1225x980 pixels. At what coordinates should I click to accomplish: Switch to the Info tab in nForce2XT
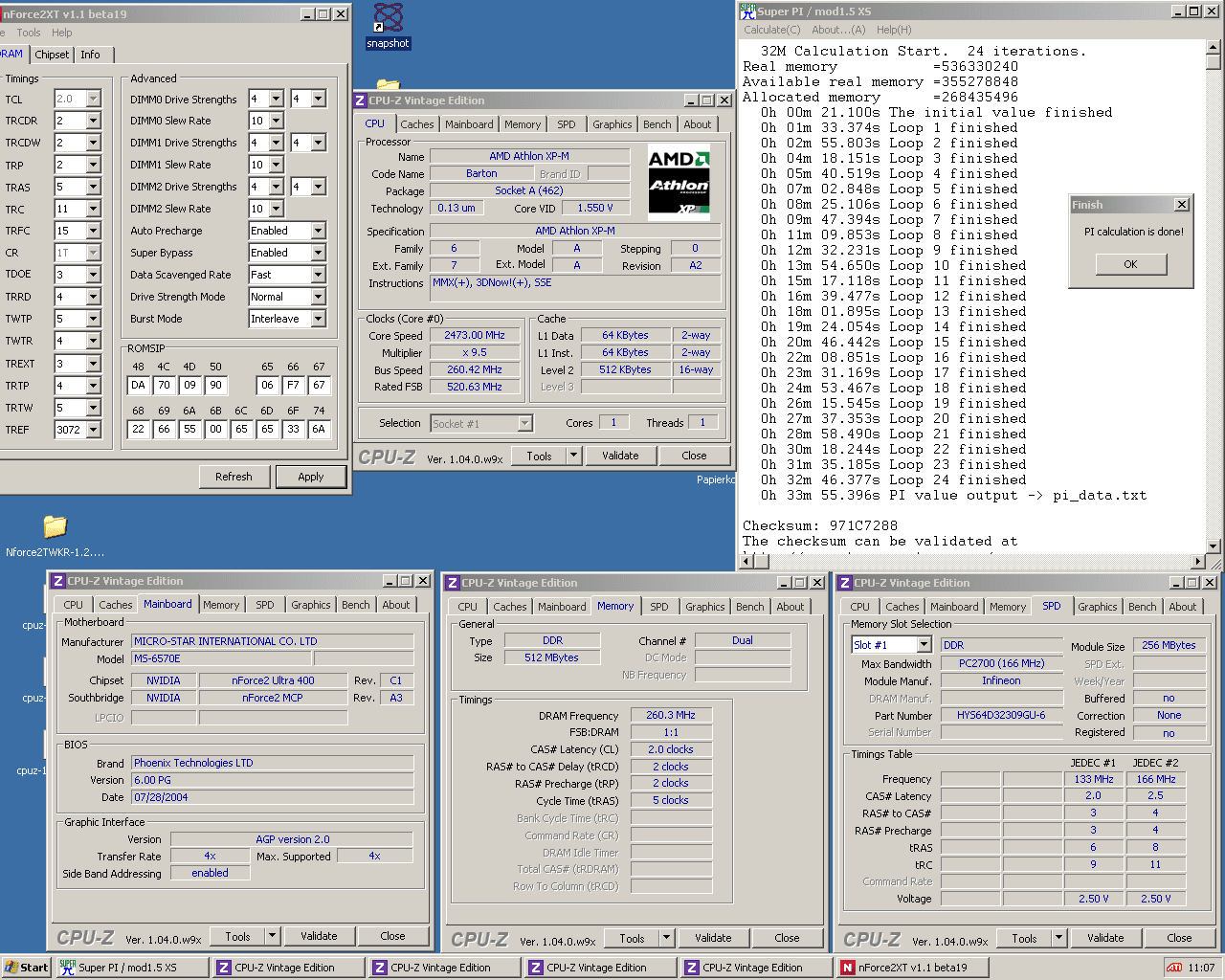click(x=90, y=55)
